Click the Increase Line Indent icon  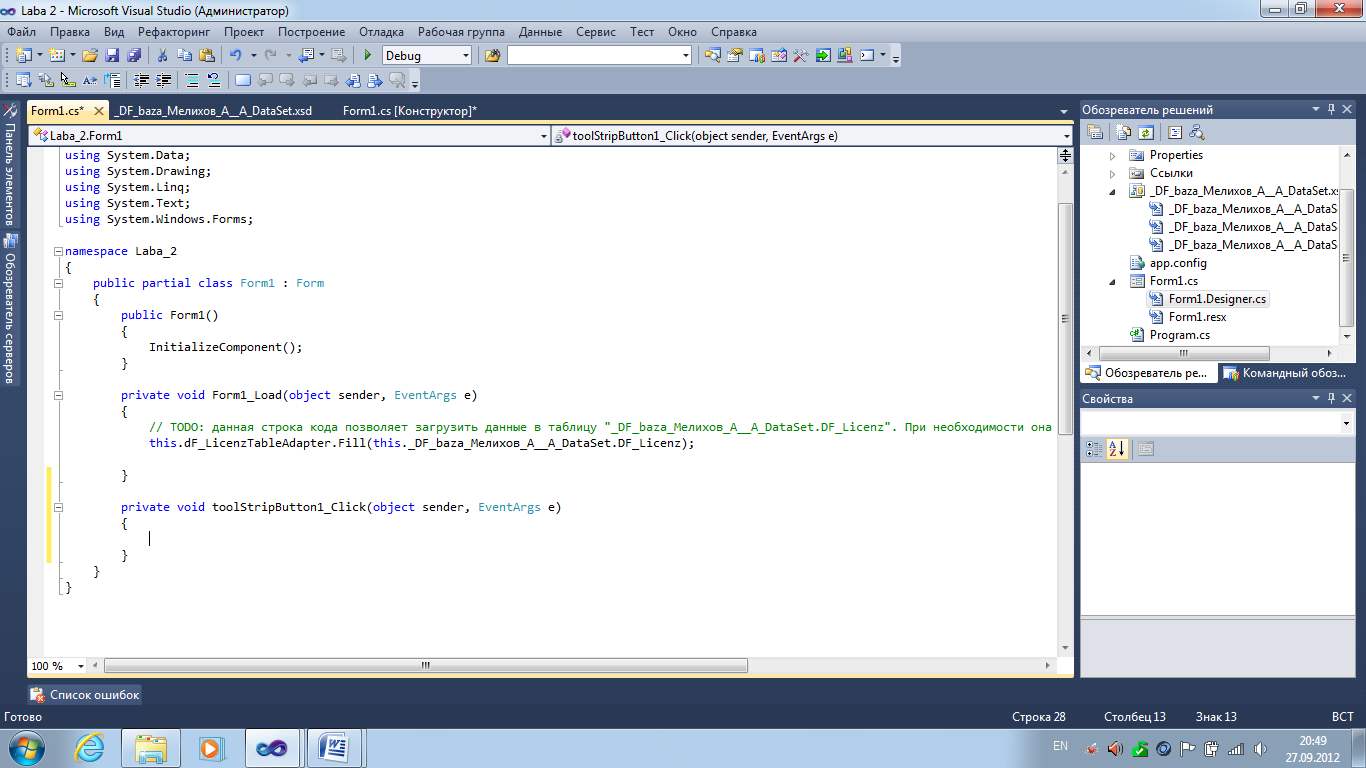point(163,81)
